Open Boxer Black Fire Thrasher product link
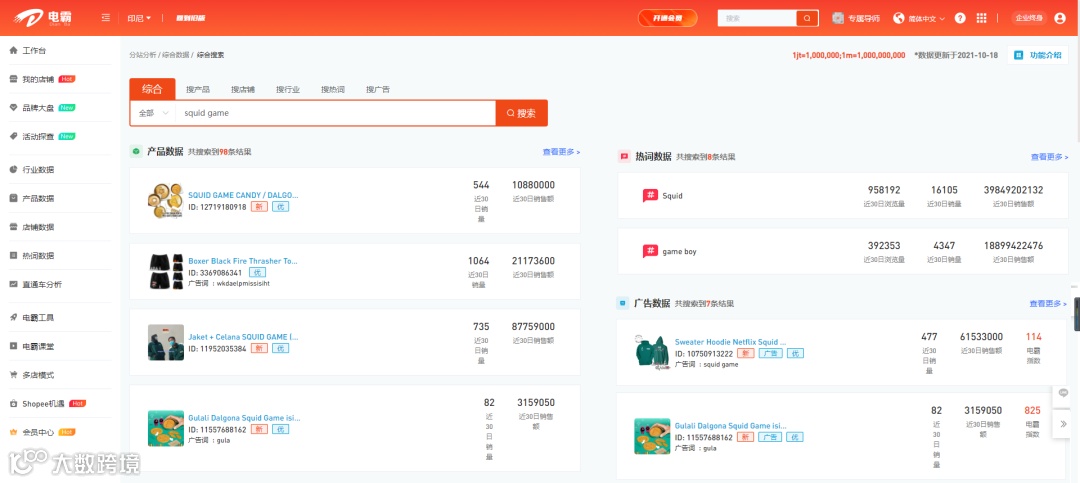Screen dimensions: 1080x483 (x=243, y=261)
